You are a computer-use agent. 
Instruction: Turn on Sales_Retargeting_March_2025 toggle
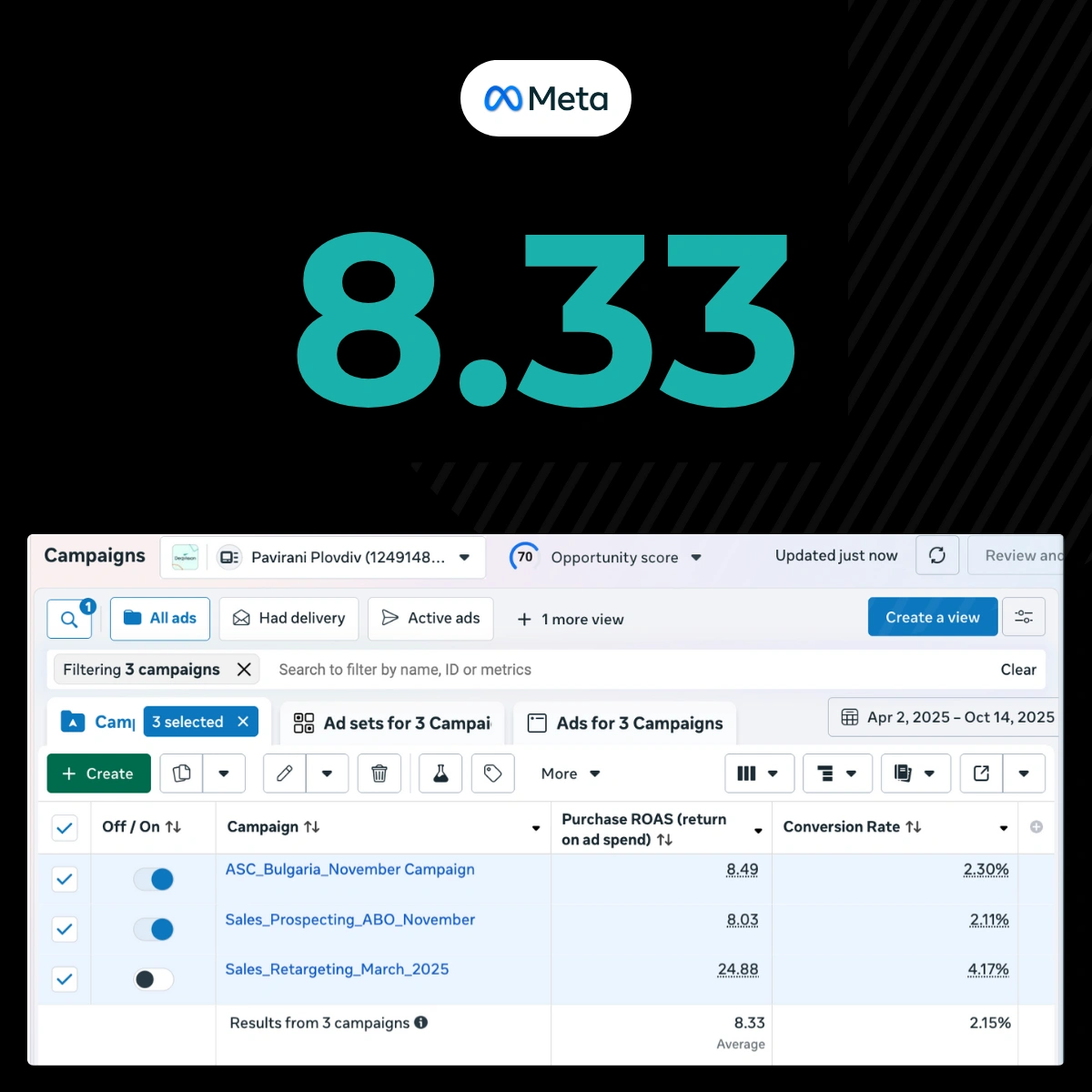coord(154,979)
